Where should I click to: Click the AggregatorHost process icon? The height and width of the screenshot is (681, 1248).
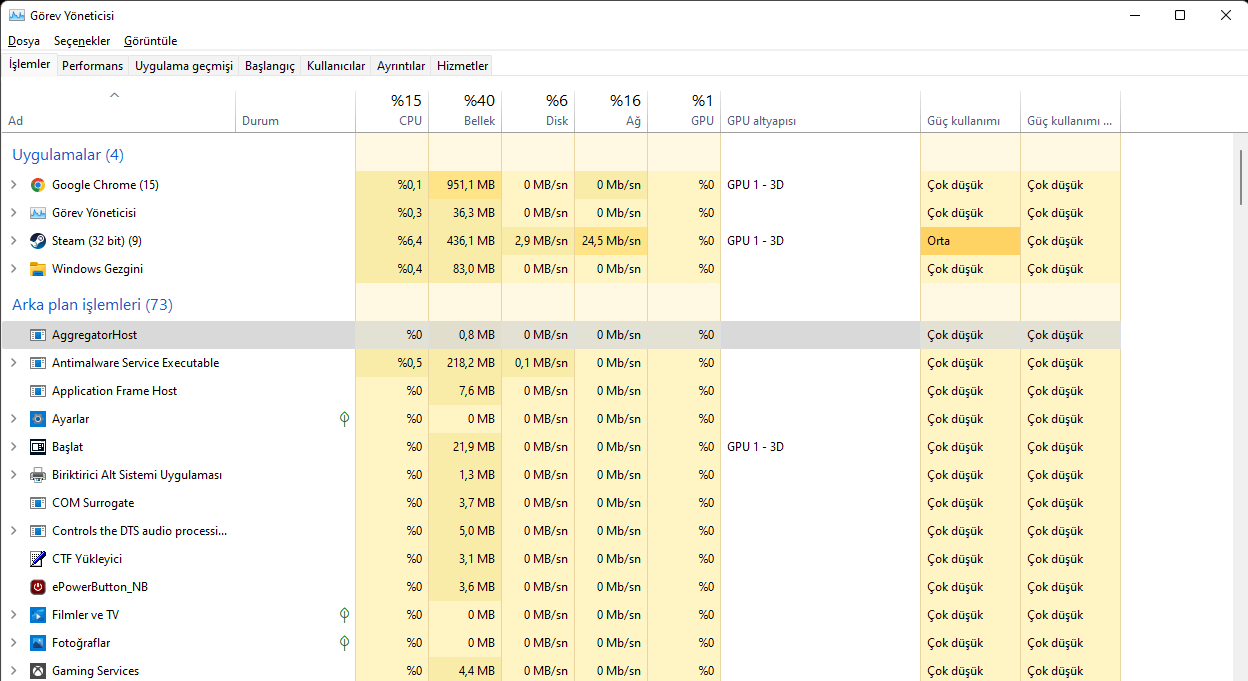click(38, 335)
